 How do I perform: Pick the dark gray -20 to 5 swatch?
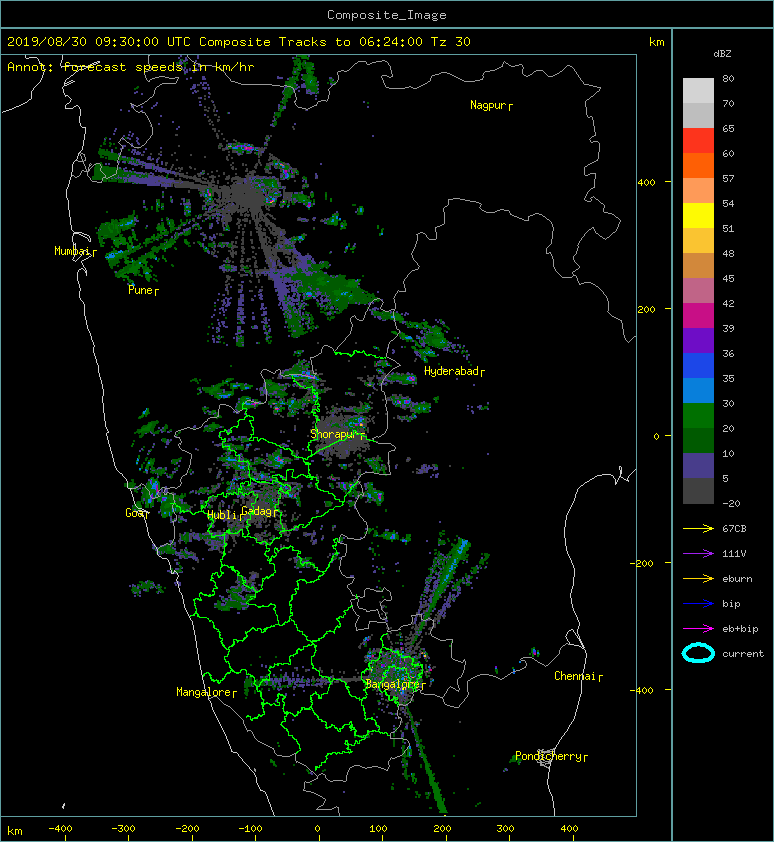698,491
